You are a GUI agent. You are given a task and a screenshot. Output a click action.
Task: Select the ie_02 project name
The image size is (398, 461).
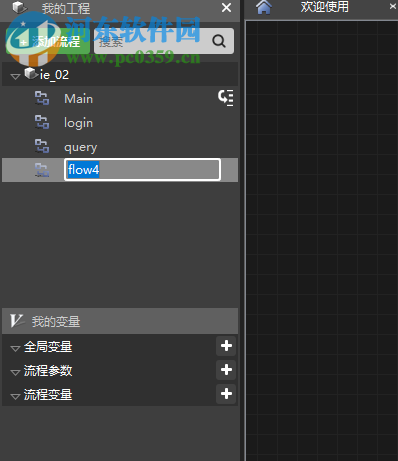54,75
